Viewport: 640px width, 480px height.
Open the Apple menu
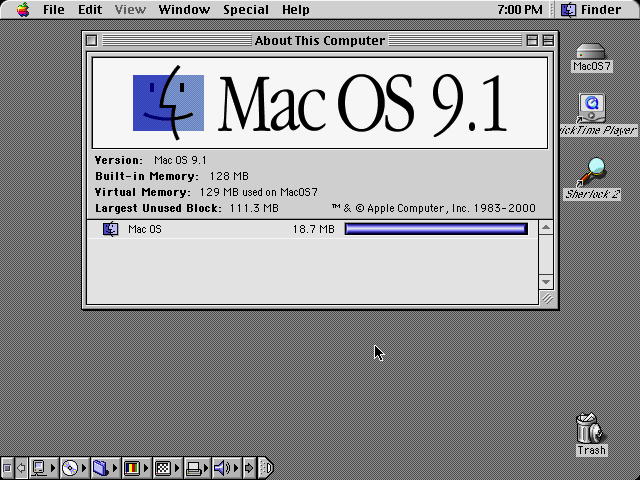[x=23, y=9]
